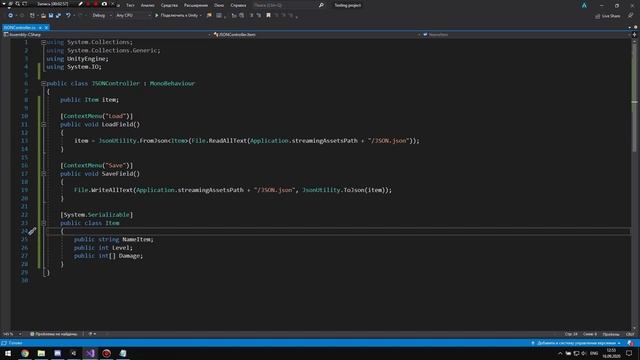The width and height of the screenshot is (640, 360).
Task: Click the Open File toolbar icon
Action: pyautogui.click(x=43, y=16)
